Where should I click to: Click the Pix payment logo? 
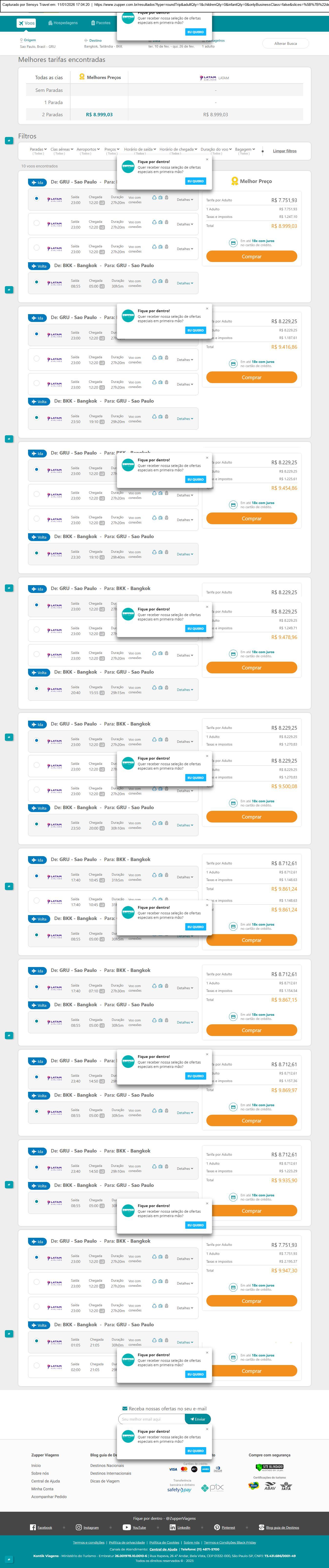[216, 1488]
